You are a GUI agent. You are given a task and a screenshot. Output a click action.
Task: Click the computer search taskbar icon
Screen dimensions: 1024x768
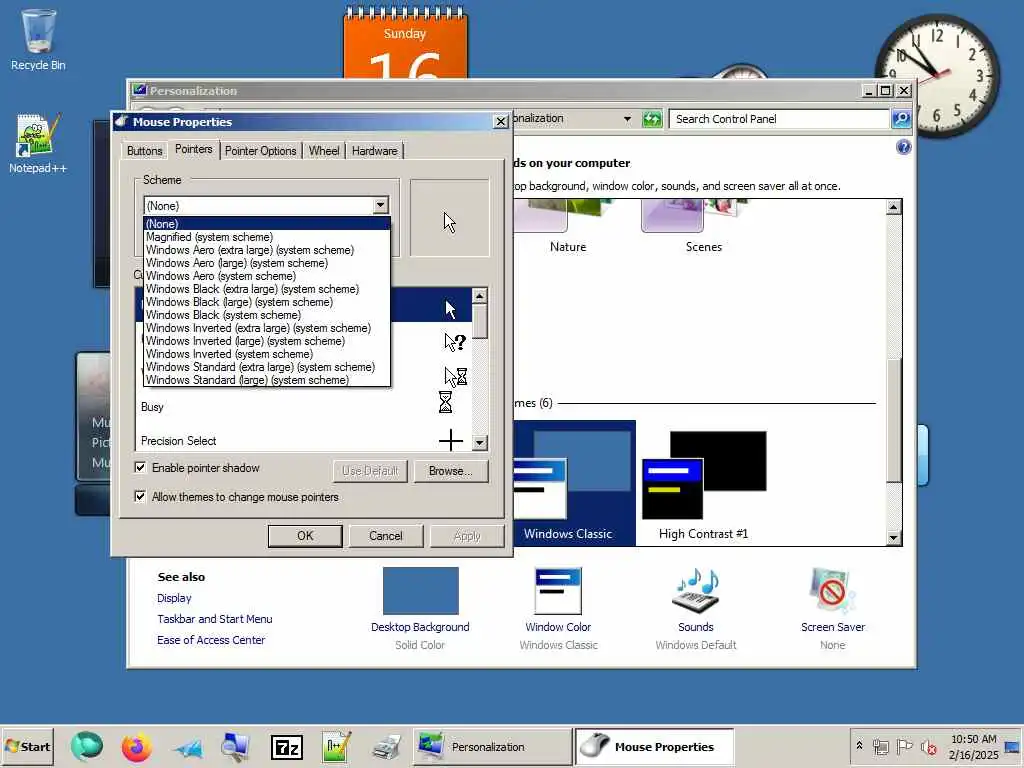pos(235,746)
